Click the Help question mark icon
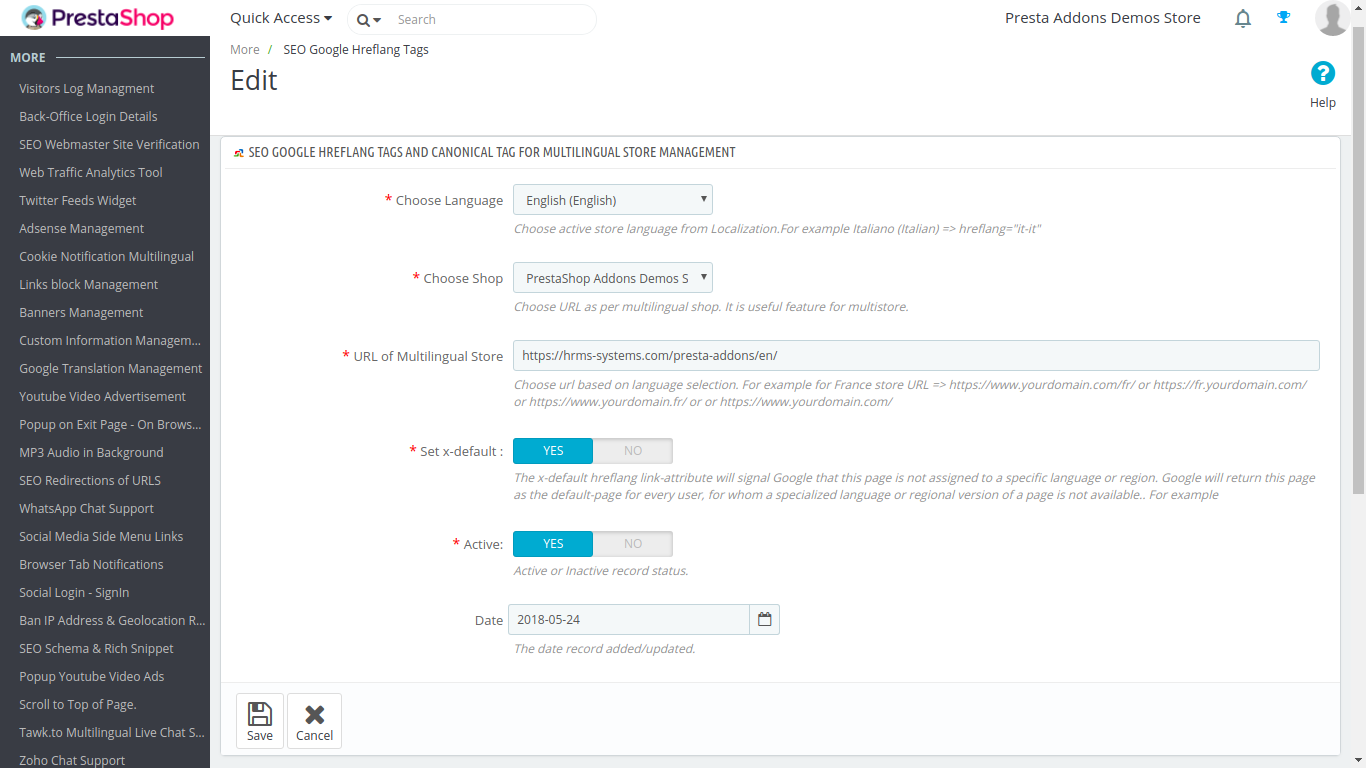Screen dimensions: 1366x768 [x=1323, y=73]
